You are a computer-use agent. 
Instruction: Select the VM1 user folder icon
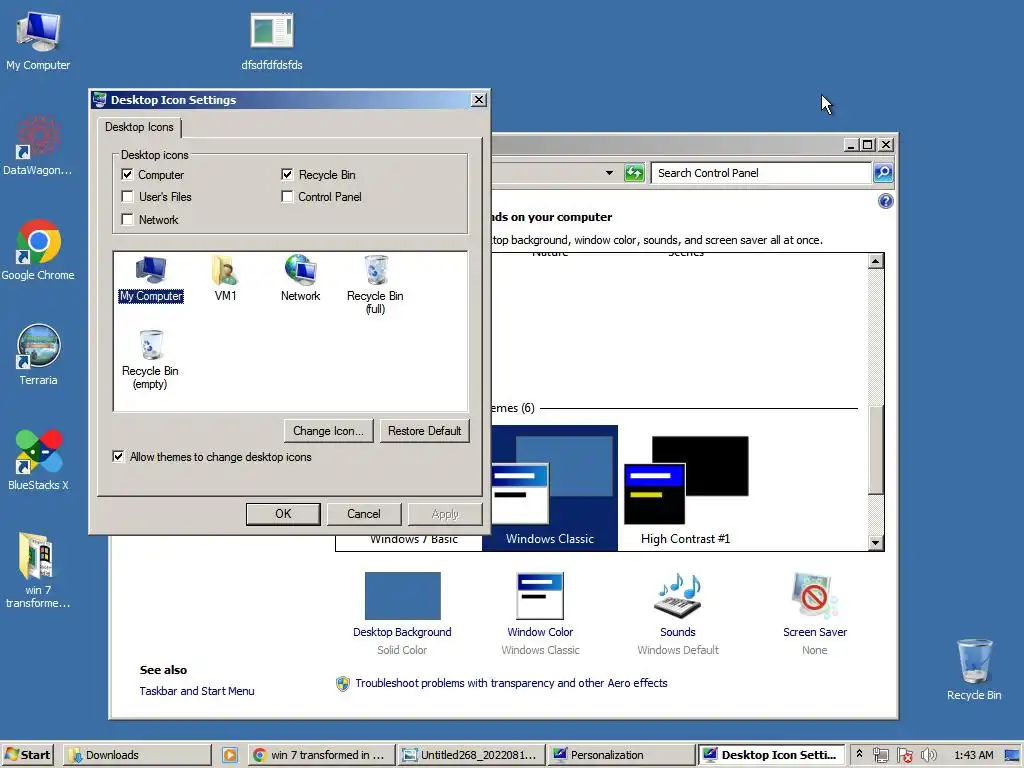(x=225, y=279)
